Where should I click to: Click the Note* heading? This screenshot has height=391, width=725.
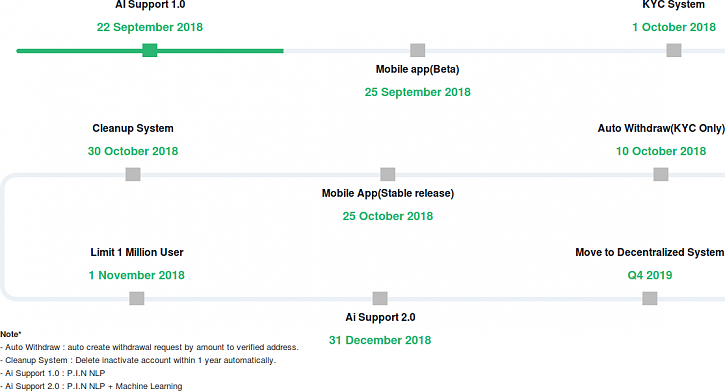coord(11,334)
